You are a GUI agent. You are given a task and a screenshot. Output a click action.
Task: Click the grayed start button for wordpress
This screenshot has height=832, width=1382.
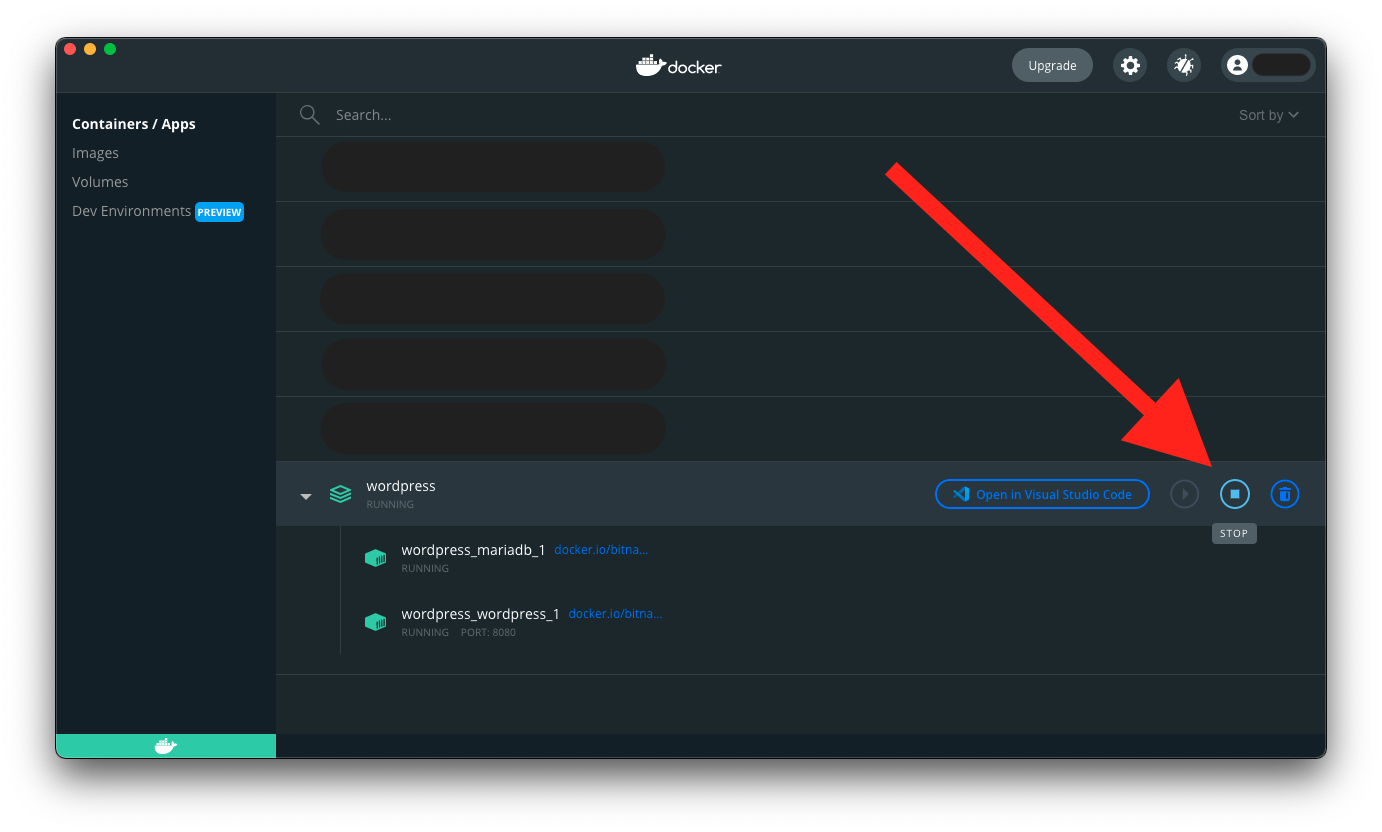click(1185, 494)
